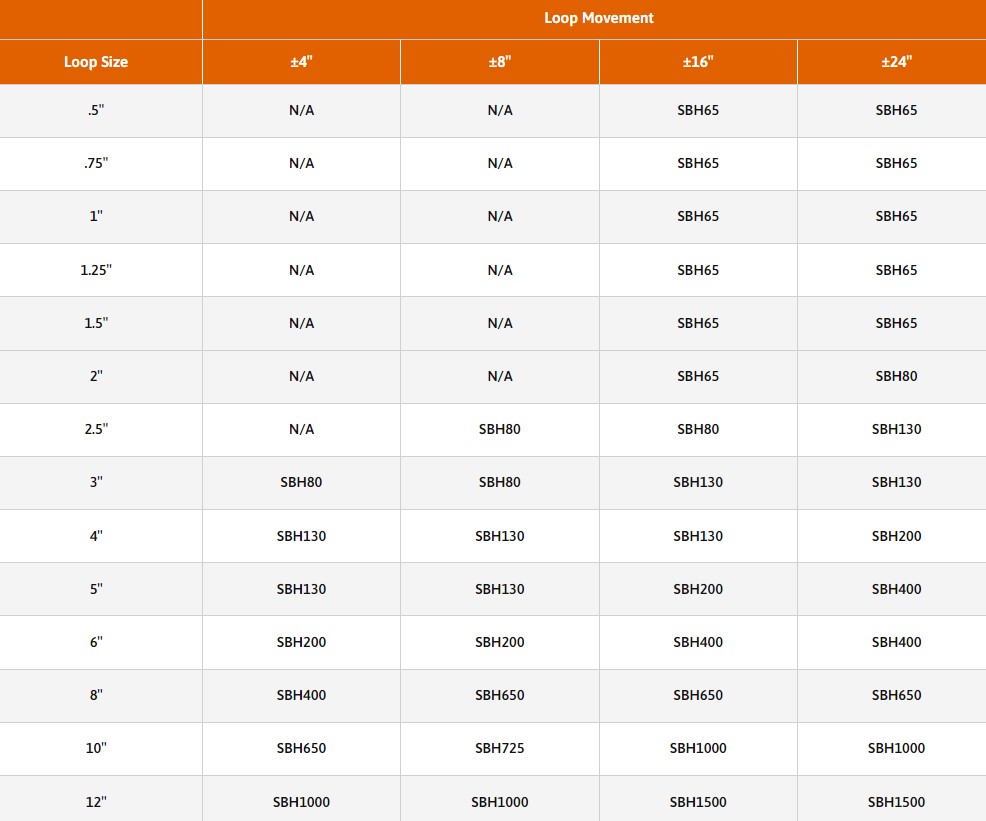The image size is (986, 821).
Task: Select the 12" loop size label
Action: [x=96, y=802]
